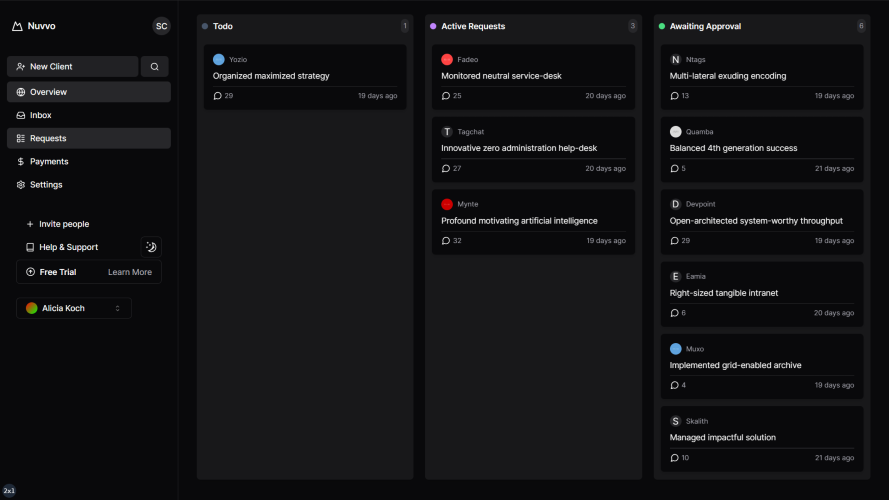Click the Awaiting Approval count badge
This screenshot has width=889, height=500.
tap(861, 26)
